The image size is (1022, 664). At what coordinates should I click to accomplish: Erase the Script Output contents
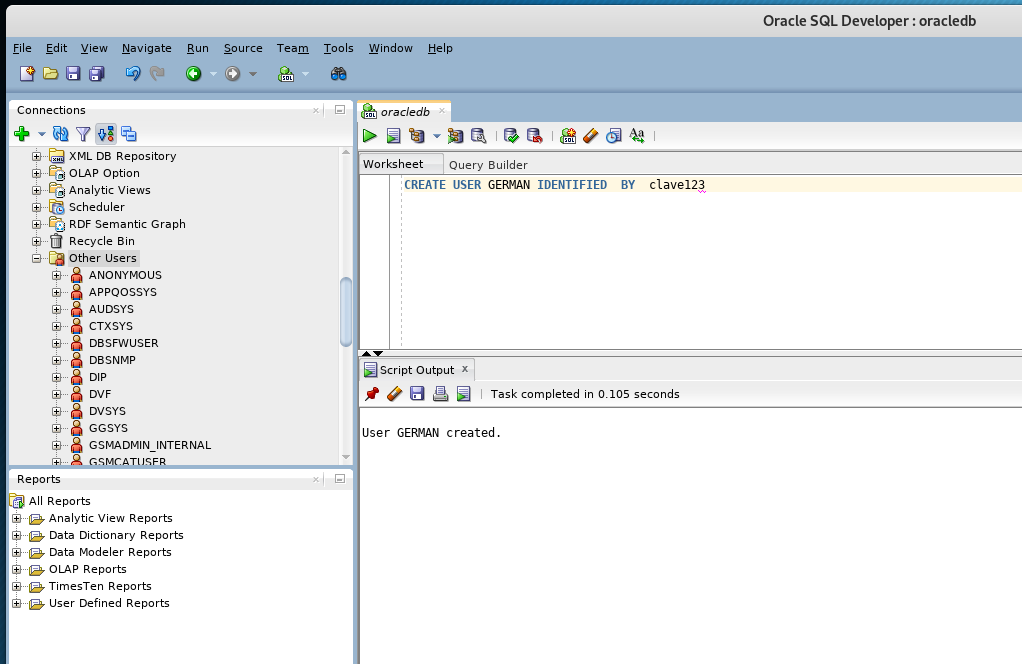pyautogui.click(x=394, y=393)
